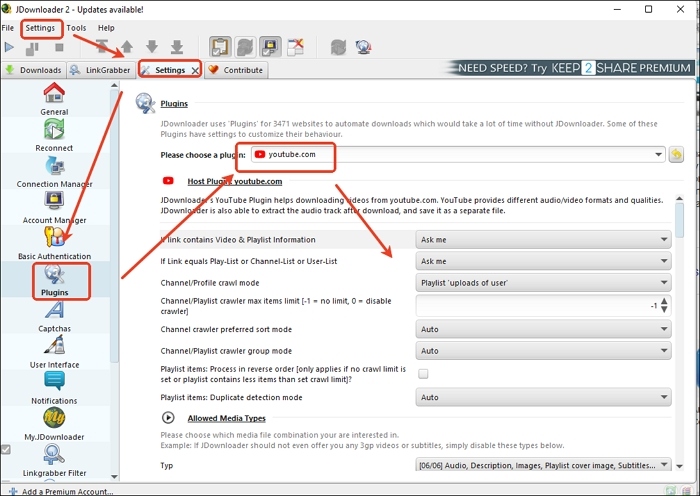Reset plugin settings with yellow arrow button
700x496 pixels.
(x=676, y=154)
